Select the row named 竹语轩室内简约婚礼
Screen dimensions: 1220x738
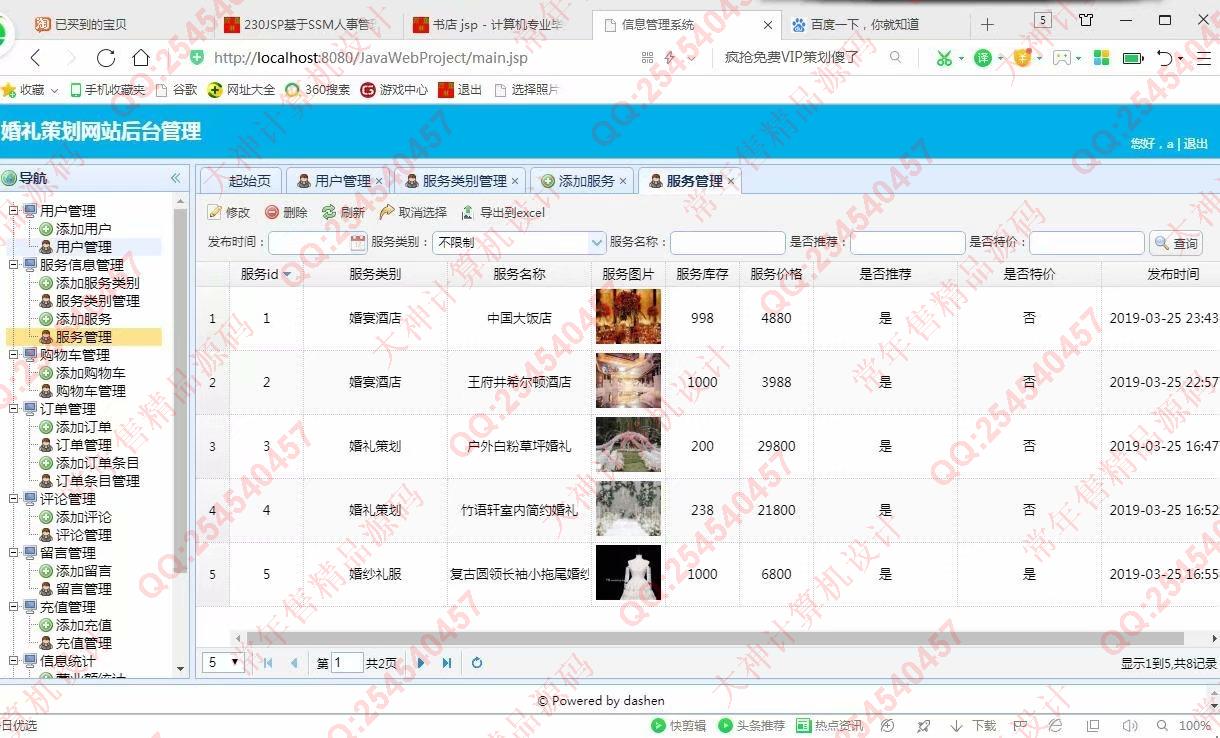click(708, 510)
